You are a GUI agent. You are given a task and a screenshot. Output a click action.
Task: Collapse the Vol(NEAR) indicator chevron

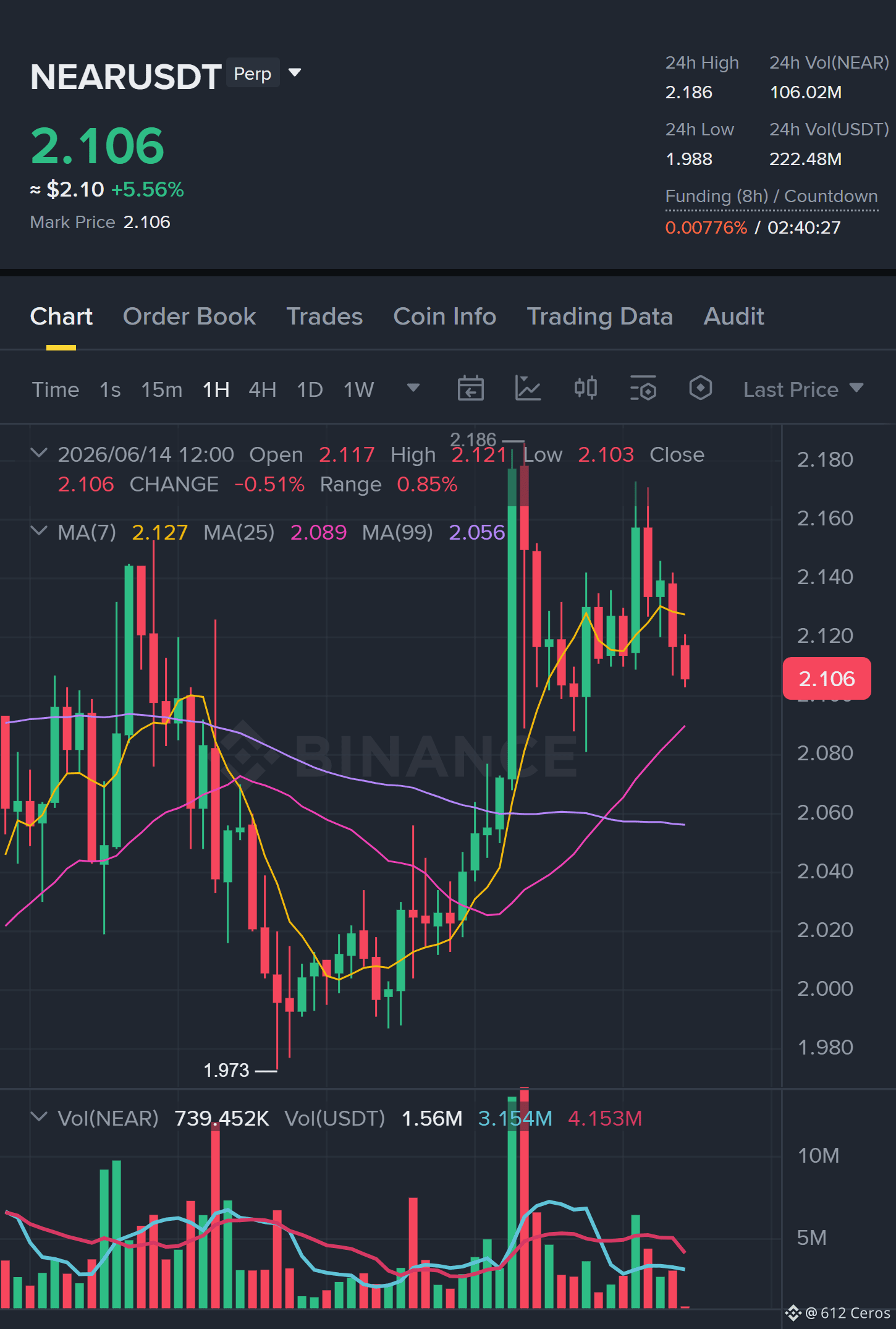click(x=39, y=1117)
